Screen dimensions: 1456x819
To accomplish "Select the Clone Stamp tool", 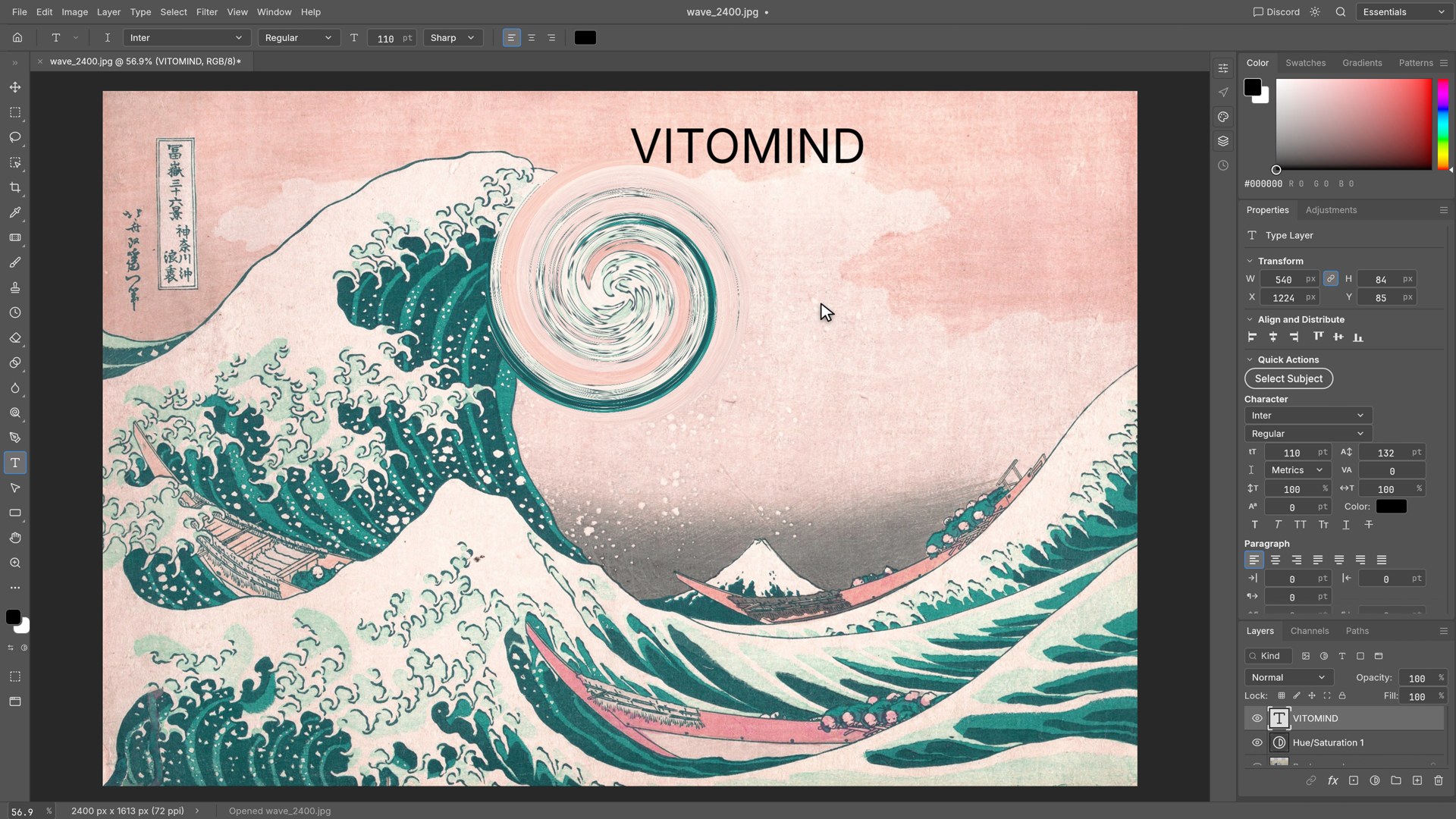I will [x=15, y=287].
